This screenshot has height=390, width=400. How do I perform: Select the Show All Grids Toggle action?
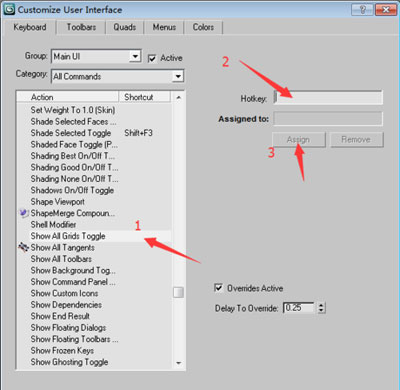pos(68,236)
